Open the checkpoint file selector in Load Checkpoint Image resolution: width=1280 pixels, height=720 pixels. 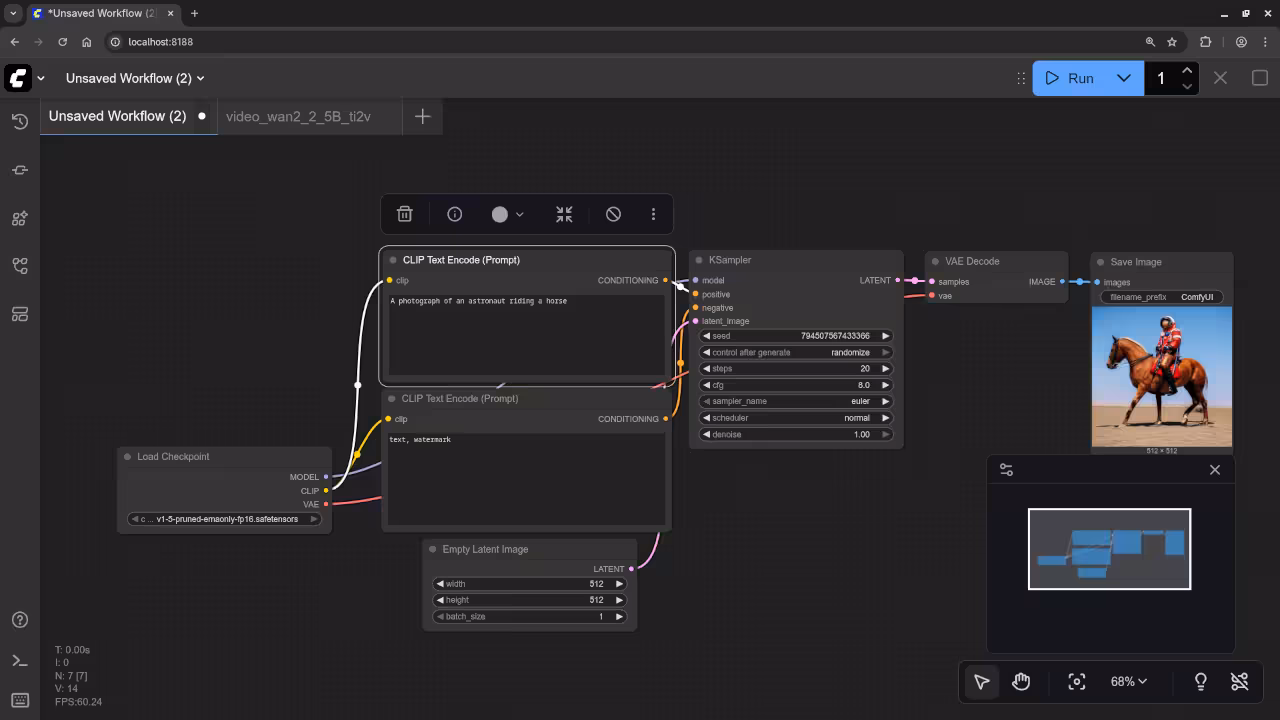(x=224, y=519)
